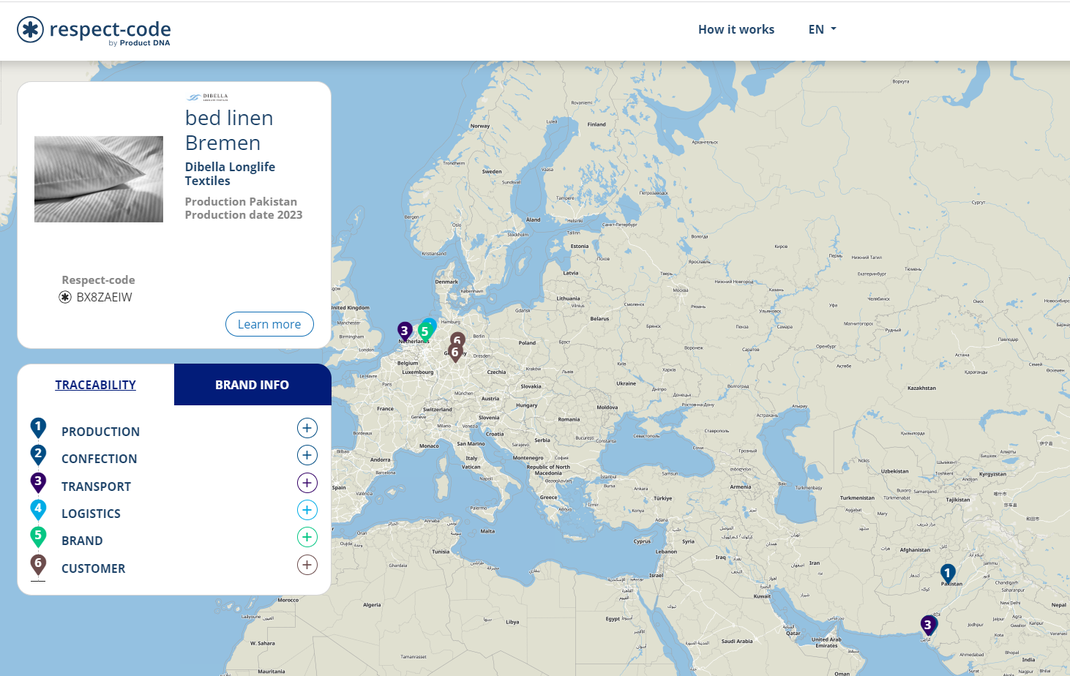Expand the CONFECTION section plus icon

pos(307,456)
